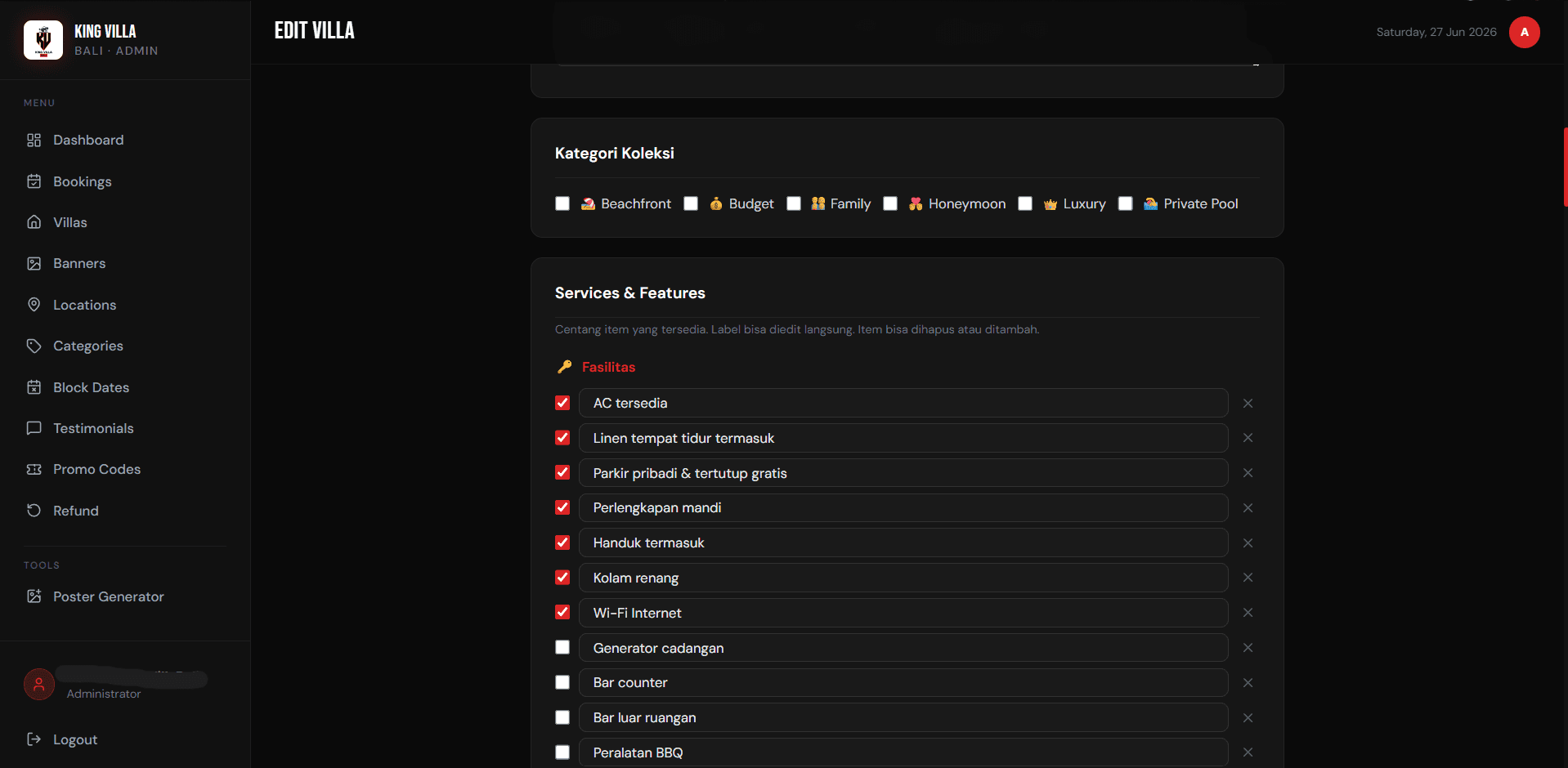Click the Administrator profile icon in the sidebar
The image size is (1568, 768).
39,685
